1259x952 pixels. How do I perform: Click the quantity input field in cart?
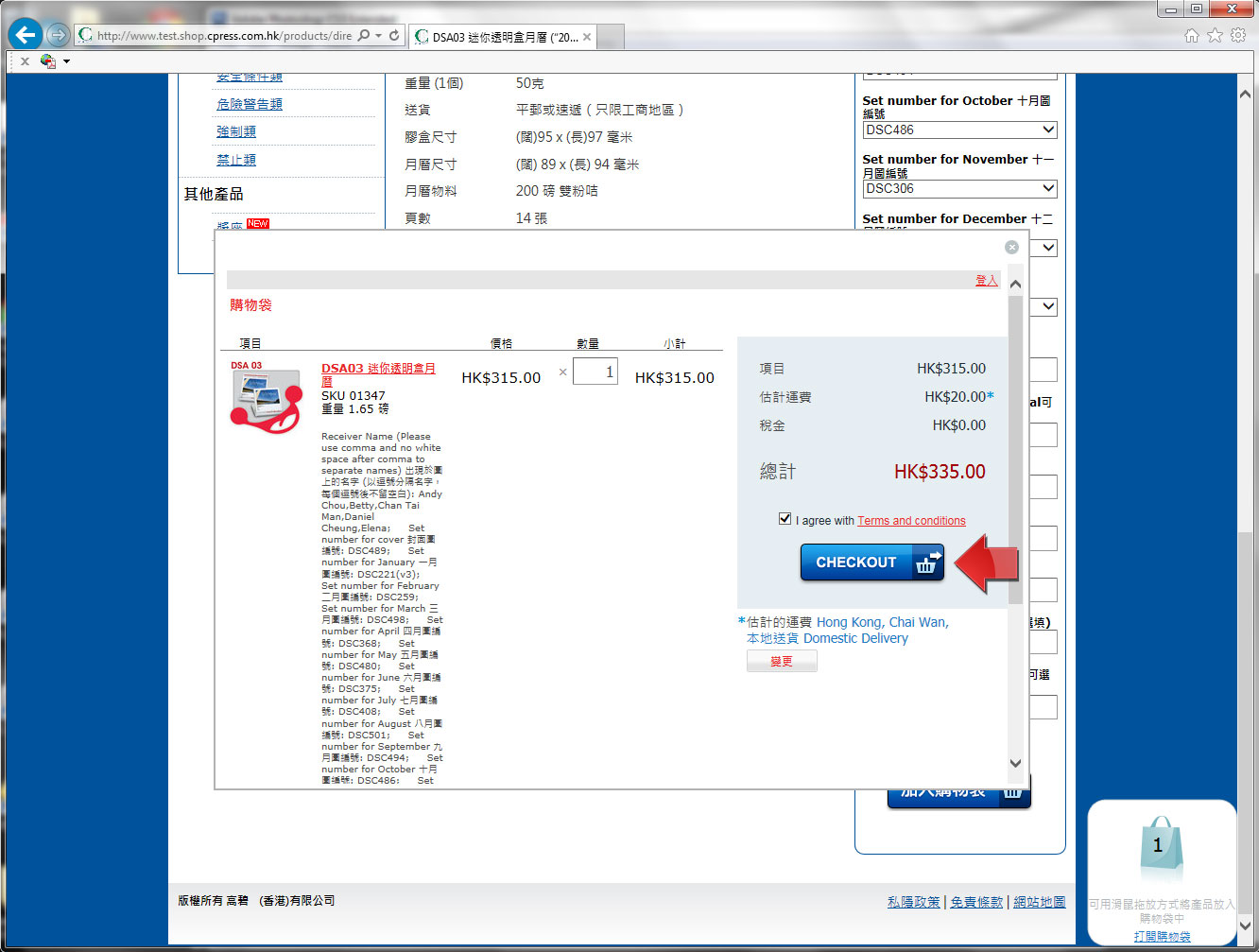coord(595,372)
